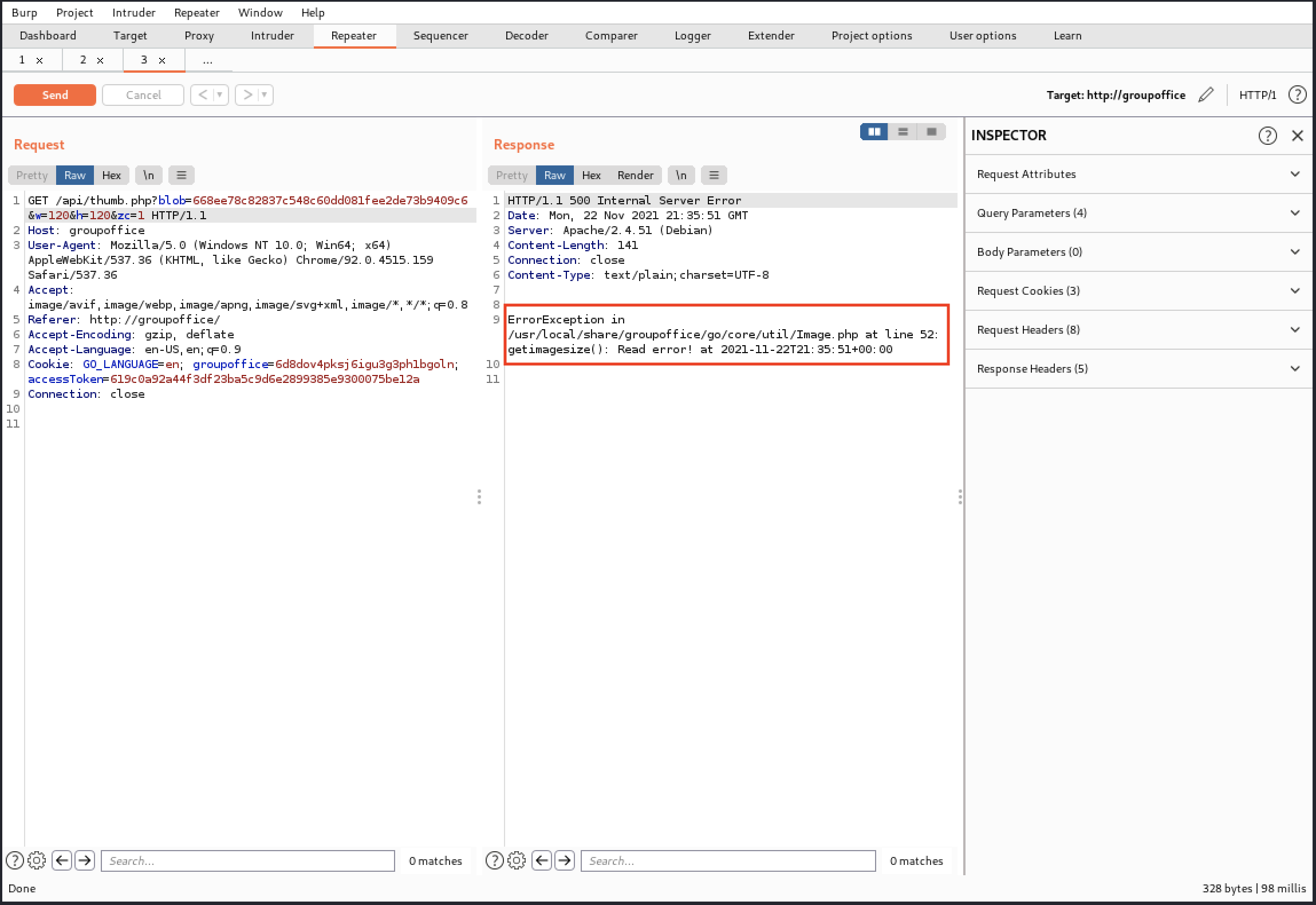The width and height of the screenshot is (1316, 905).
Task: Switch request view to Pretty
Action: [x=32, y=175]
